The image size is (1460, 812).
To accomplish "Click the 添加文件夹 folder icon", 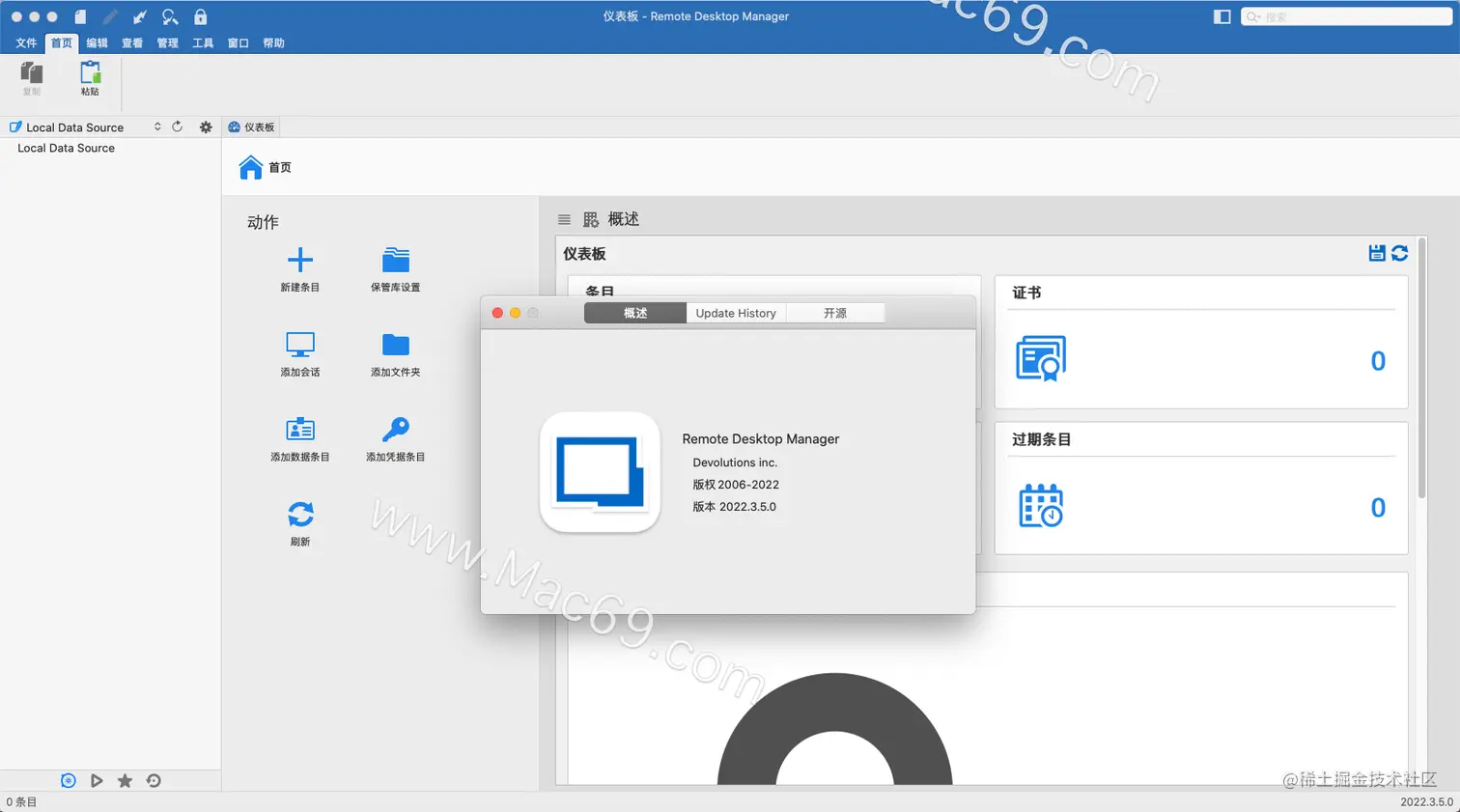I will (396, 345).
